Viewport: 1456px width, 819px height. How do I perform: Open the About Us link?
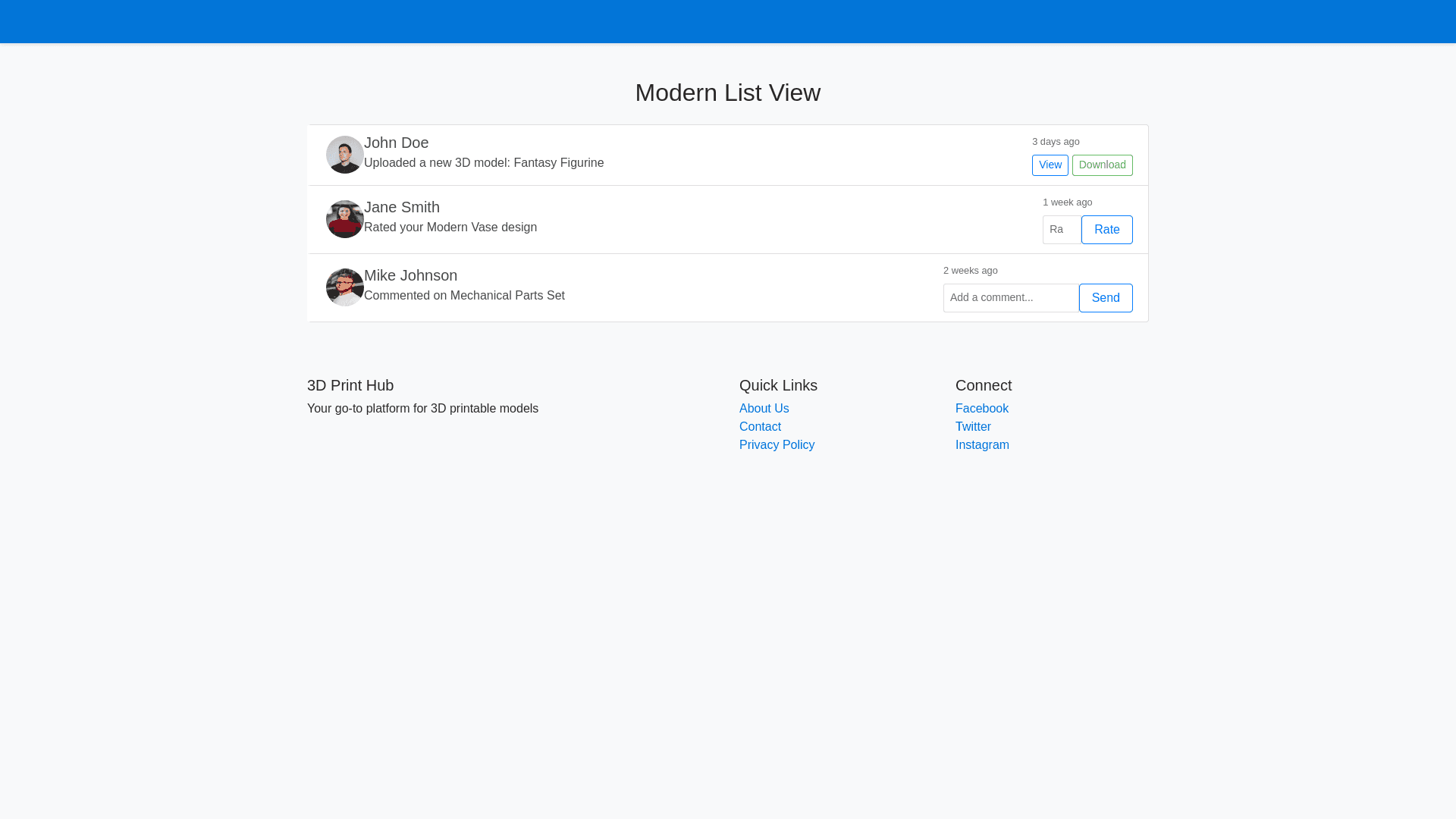point(764,409)
